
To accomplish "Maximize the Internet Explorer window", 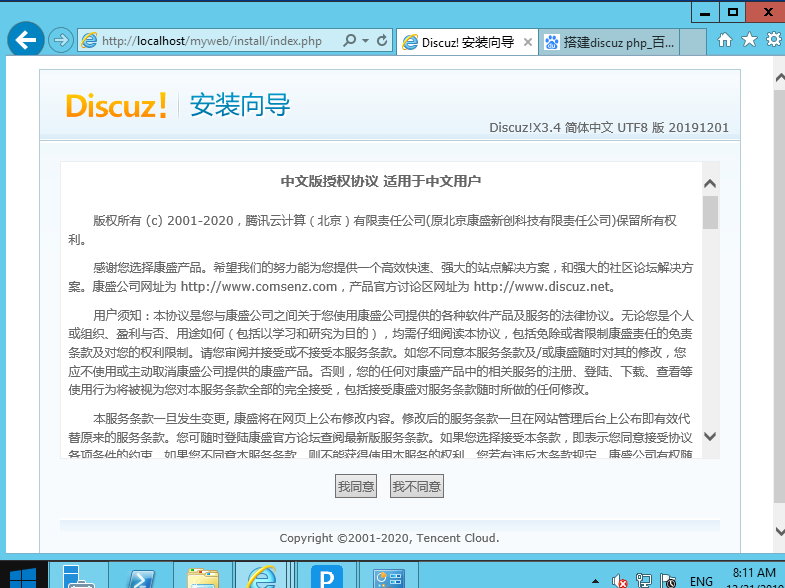I will [x=732, y=12].
